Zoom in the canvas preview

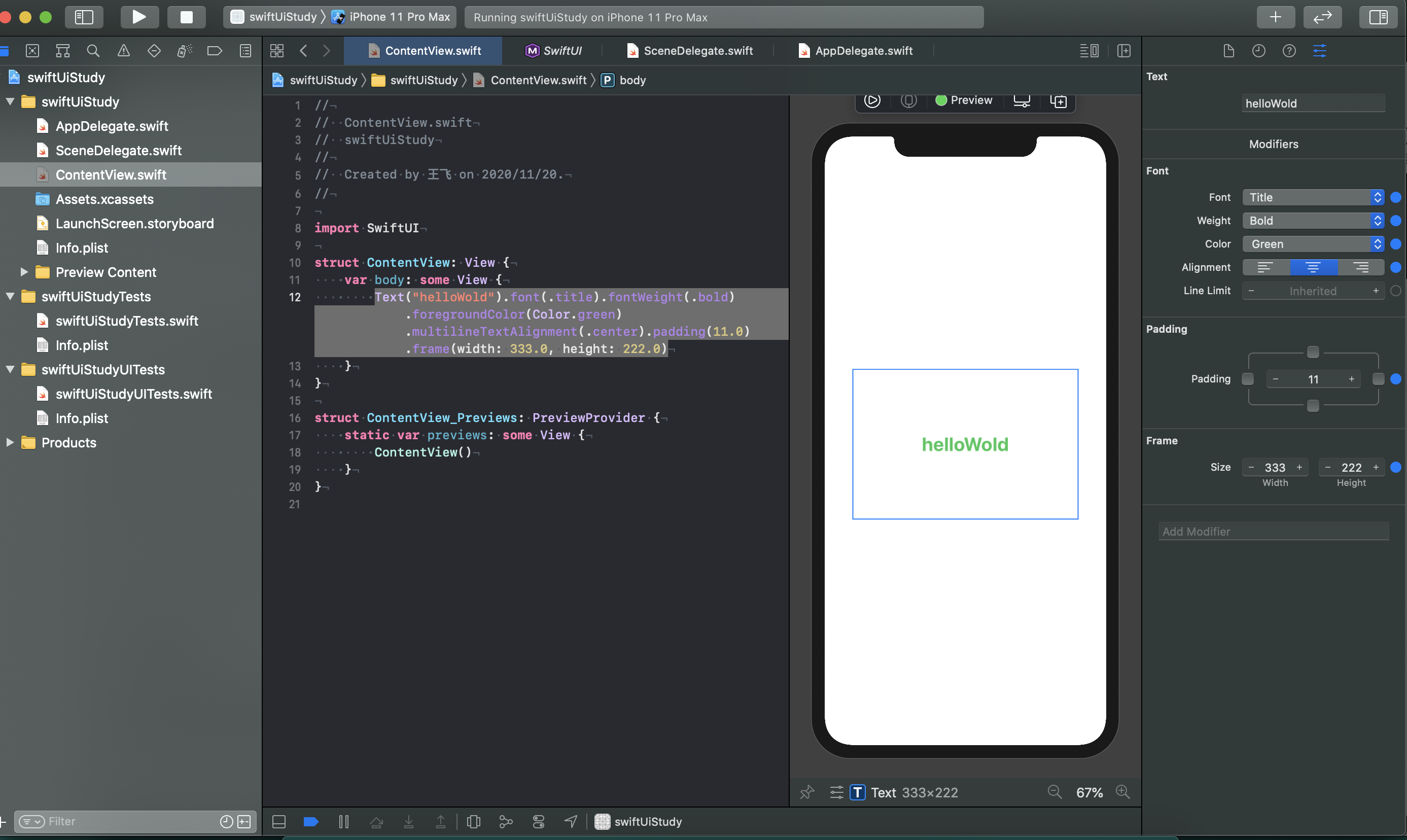[1123, 792]
